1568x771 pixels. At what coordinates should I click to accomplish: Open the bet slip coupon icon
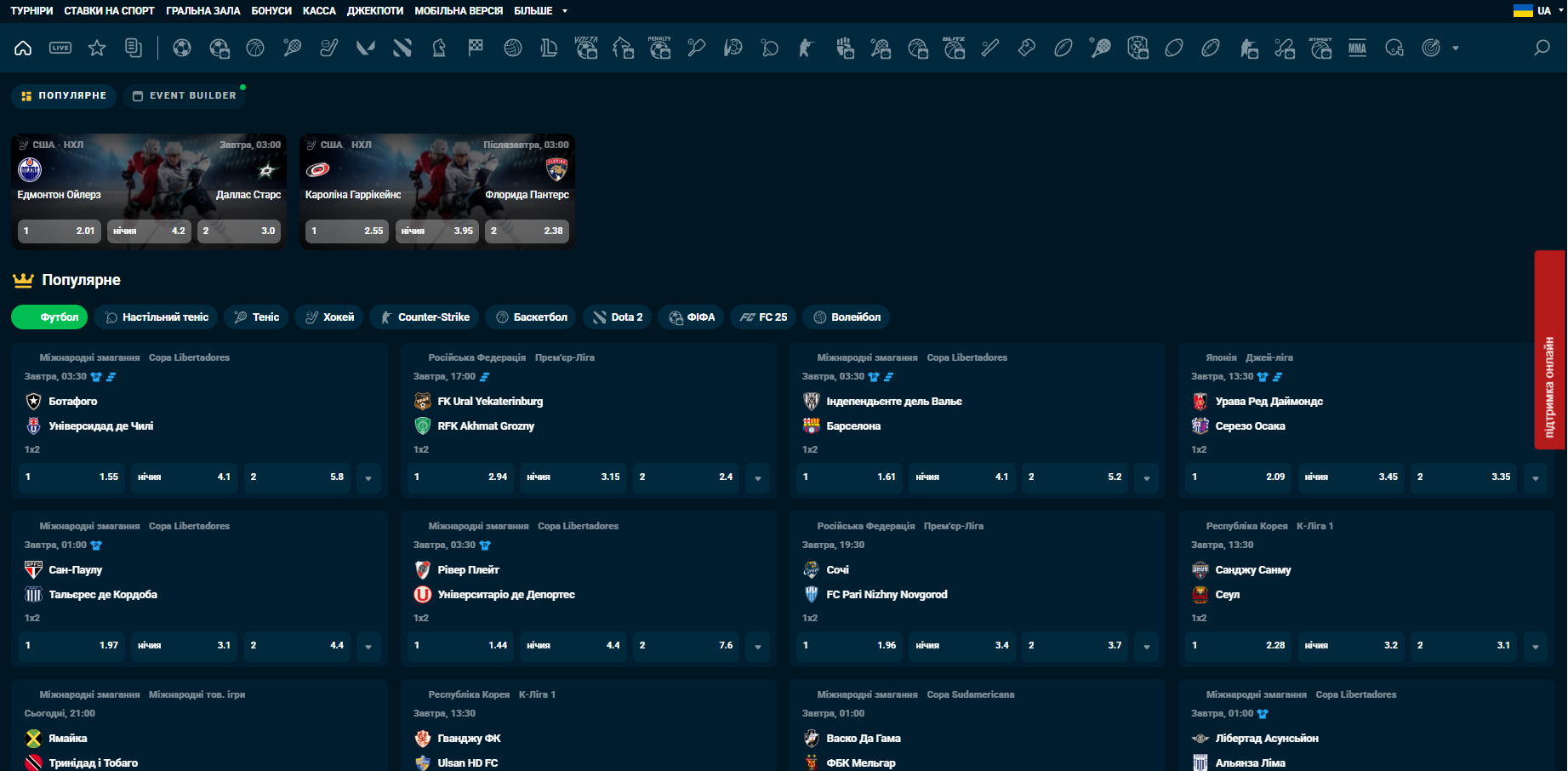click(134, 48)
